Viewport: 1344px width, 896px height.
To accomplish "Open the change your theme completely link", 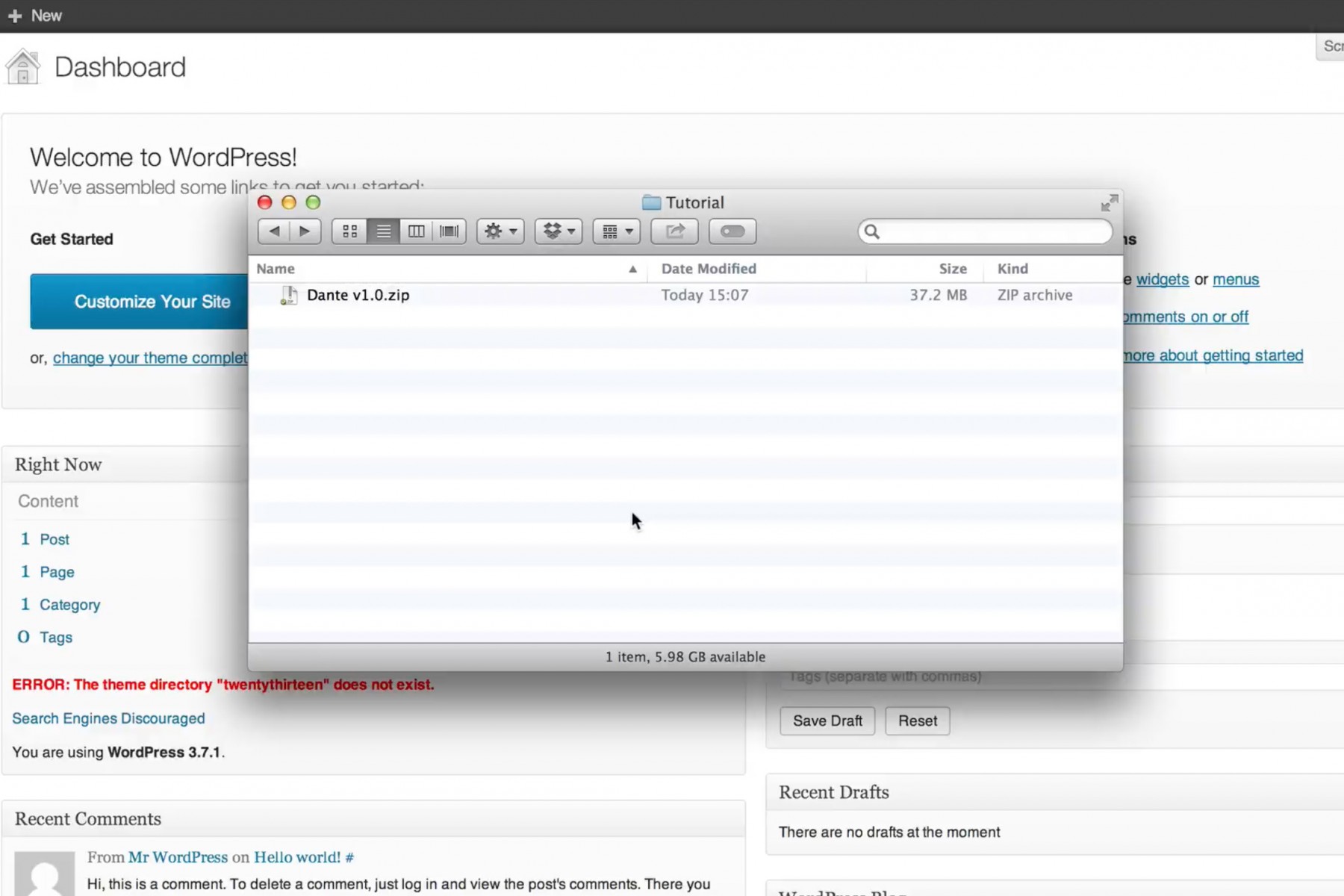I will click(x=150, y=358).
